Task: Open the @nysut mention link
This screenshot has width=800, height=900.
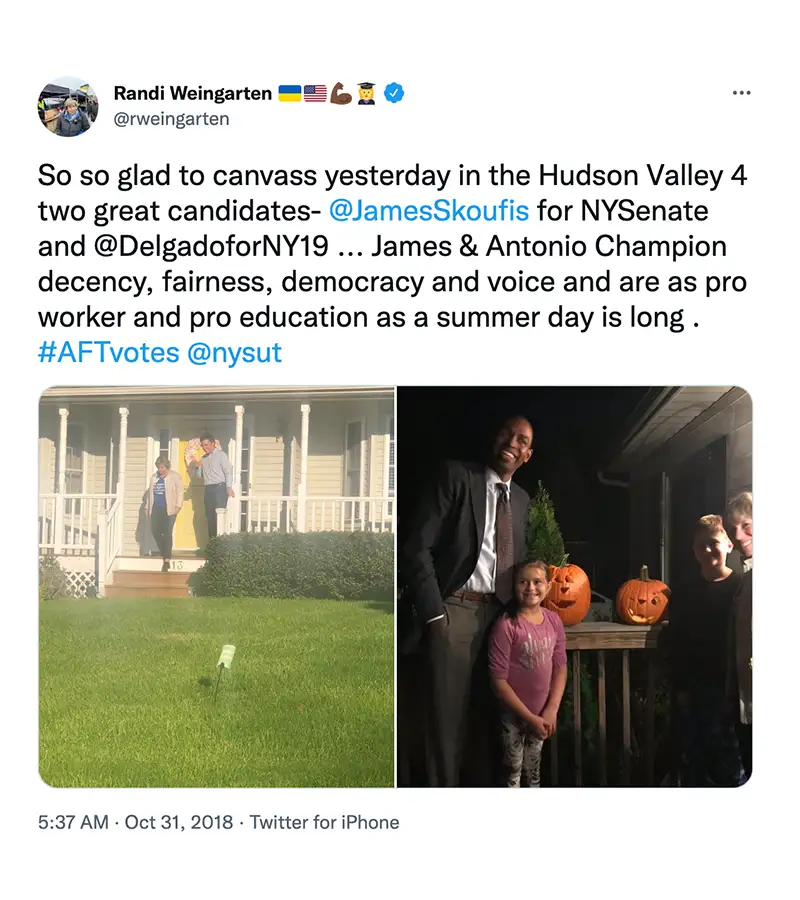Action: pyautogui.click(x=234, y=352)
